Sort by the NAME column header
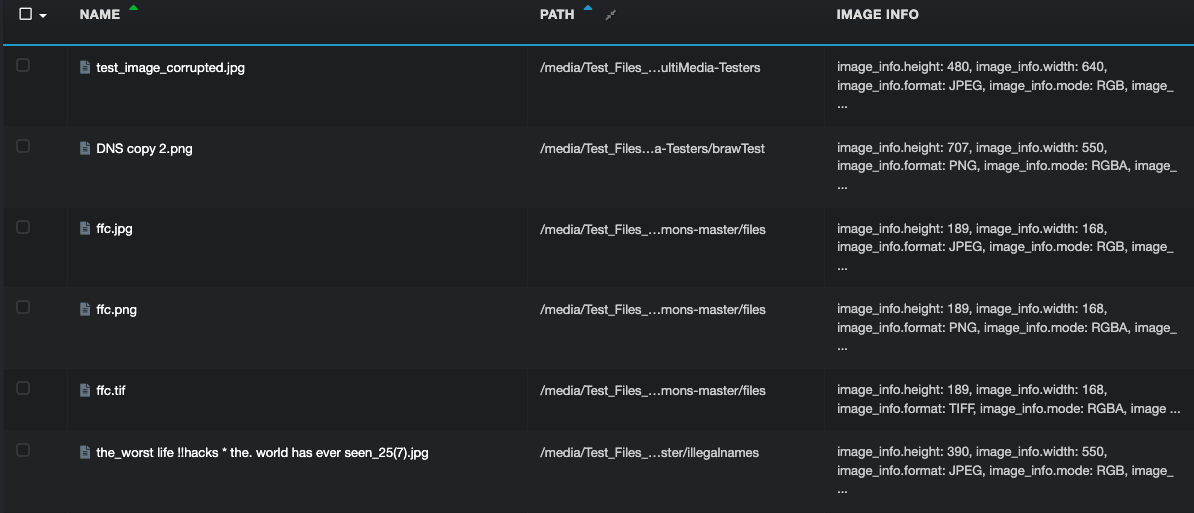The width and height of the screenshot is (1194, 513). (100, 14)
